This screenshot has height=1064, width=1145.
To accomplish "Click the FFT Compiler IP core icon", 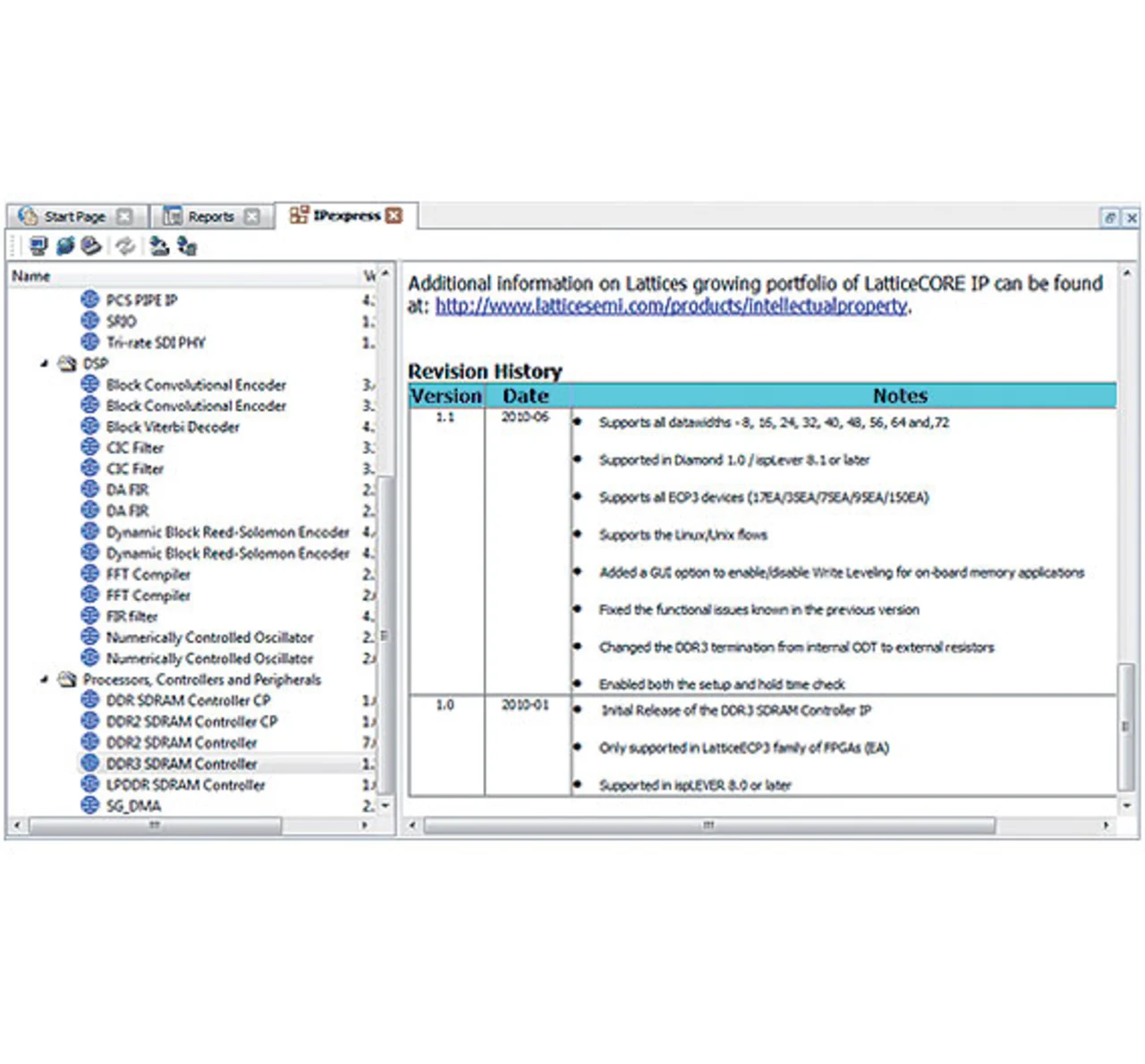I will tap(89, 574).
